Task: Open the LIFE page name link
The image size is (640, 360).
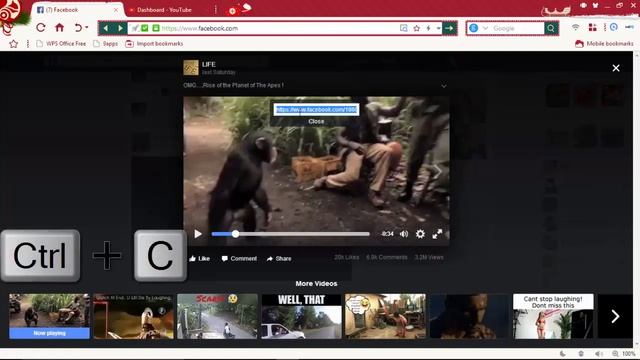Action: (x=209, y=64)
